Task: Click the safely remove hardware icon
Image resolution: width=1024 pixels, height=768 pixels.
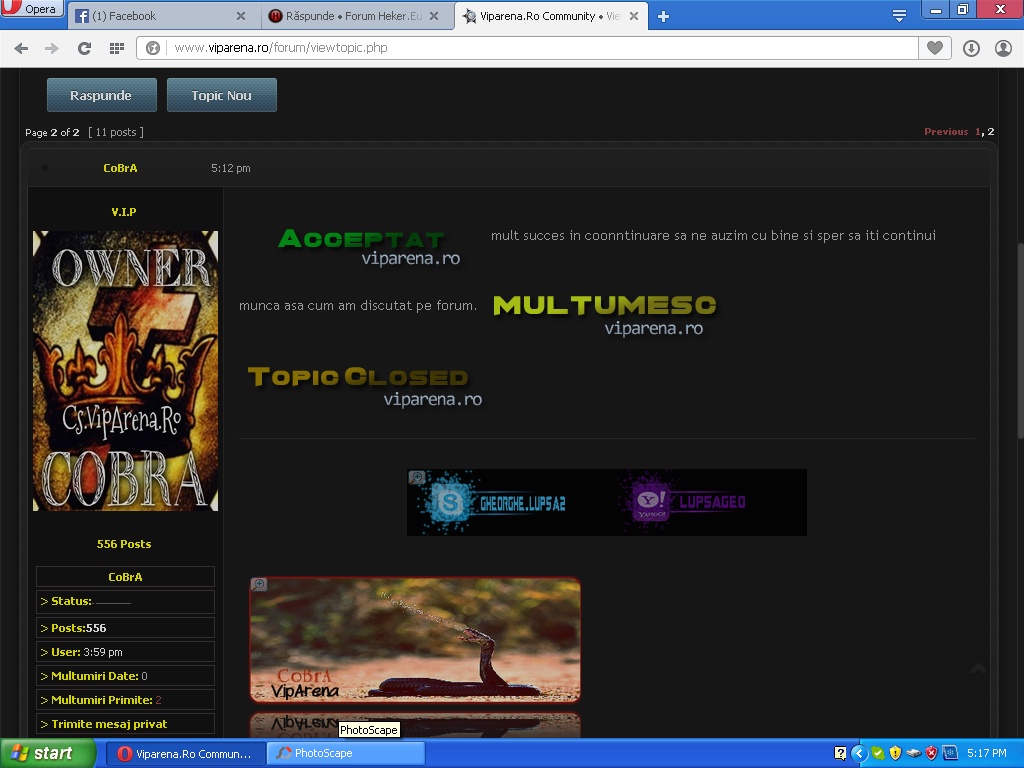Action: (x=914, y=753)
